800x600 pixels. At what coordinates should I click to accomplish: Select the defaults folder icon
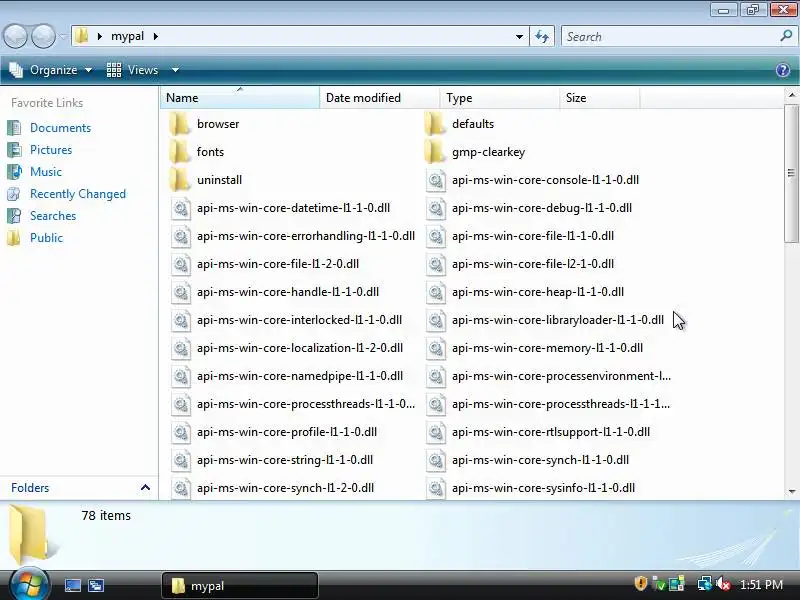435,124
